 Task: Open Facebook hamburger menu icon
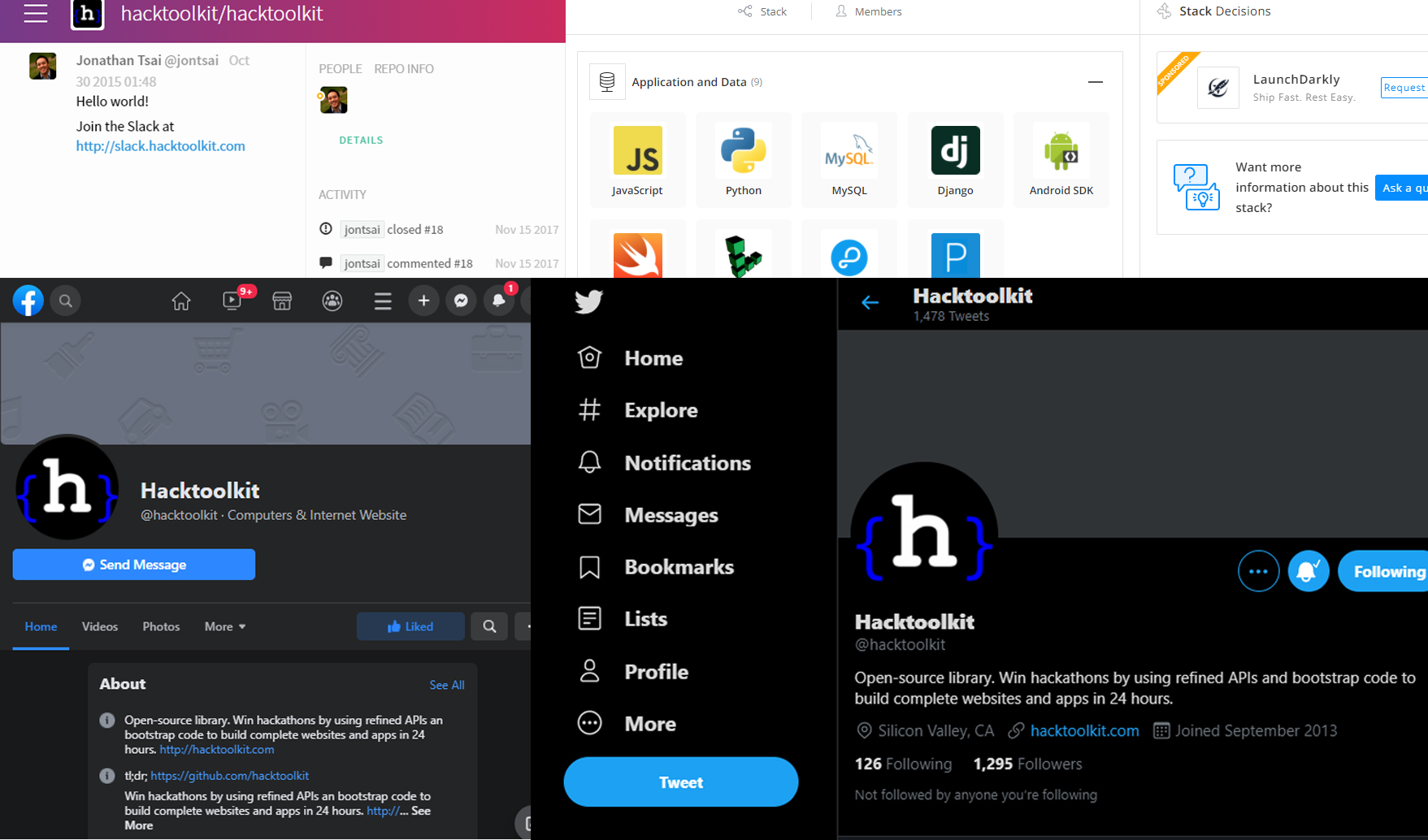click(x=383, y=301)
